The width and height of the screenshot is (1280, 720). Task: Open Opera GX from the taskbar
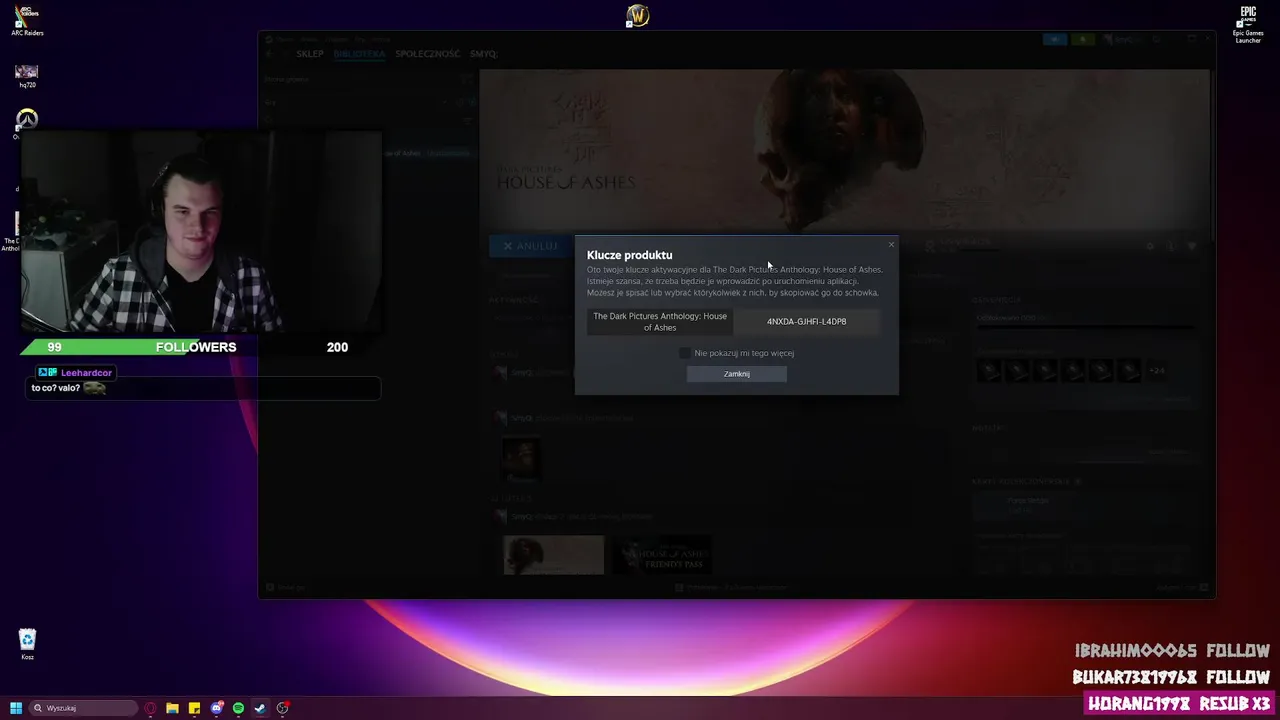pos(150,708)
